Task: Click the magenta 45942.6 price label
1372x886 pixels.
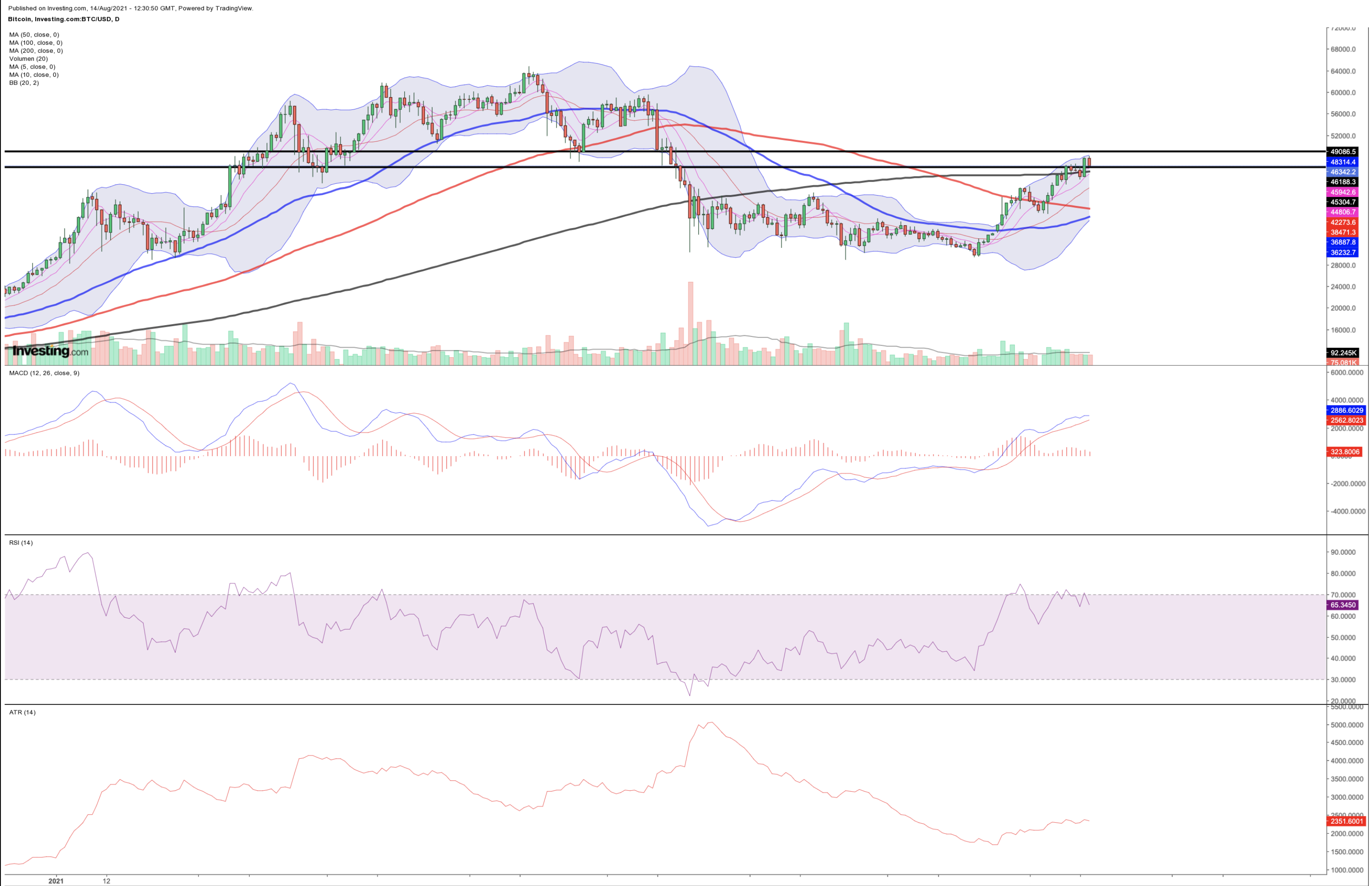Action: pyautogui.click(x=1343, y=192)
